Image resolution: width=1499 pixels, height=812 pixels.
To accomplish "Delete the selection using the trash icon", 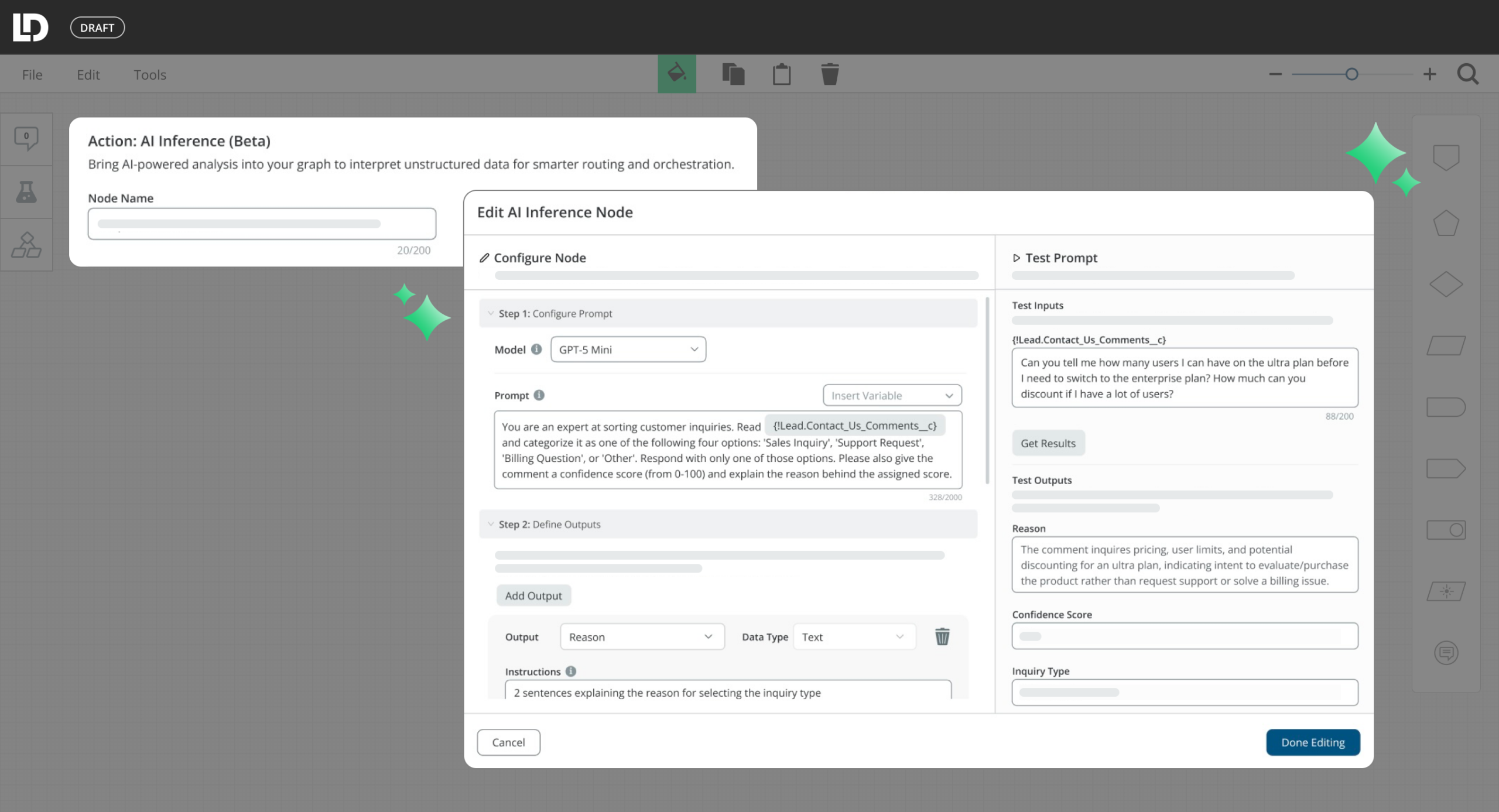I will (x=830, y=73).
